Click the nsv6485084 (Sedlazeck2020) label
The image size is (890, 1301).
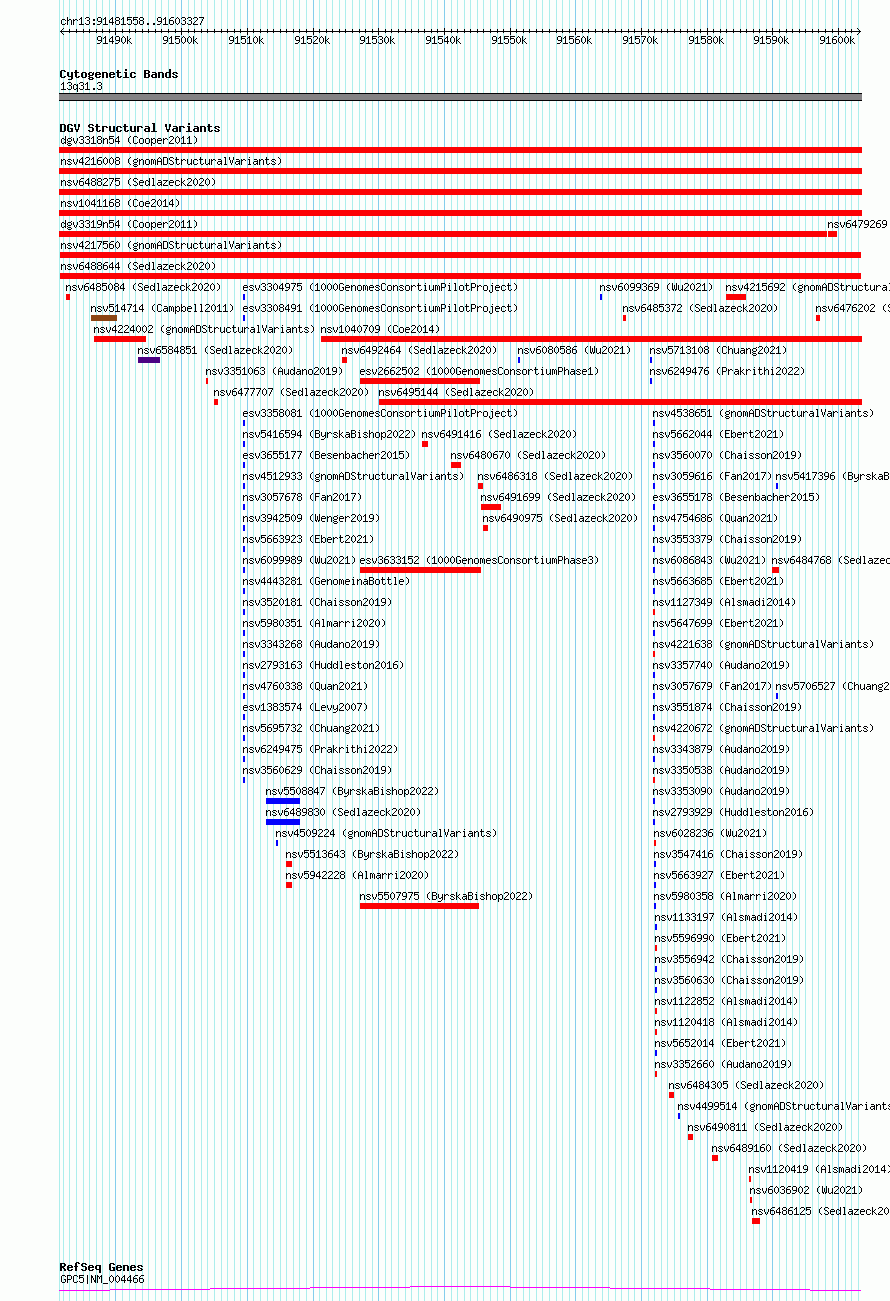(x=144, y=287)
